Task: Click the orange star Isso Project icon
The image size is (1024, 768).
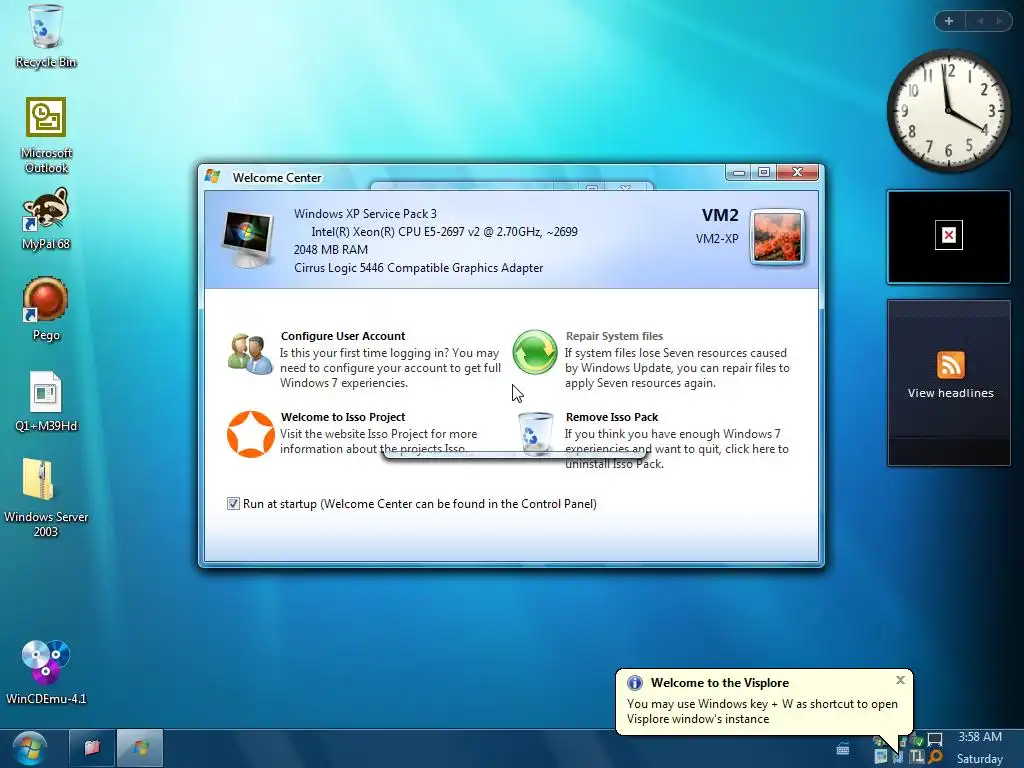Action: (250, 434)
